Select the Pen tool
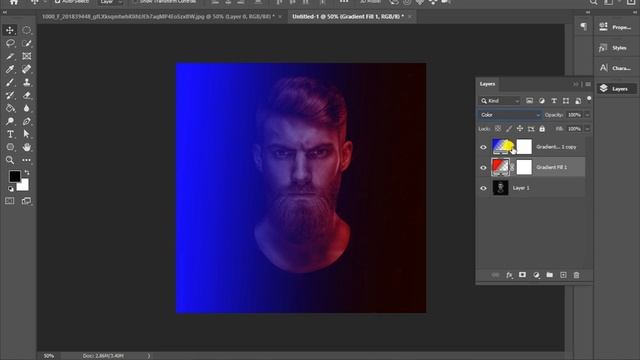640x360 pixels. click(27, 121)
